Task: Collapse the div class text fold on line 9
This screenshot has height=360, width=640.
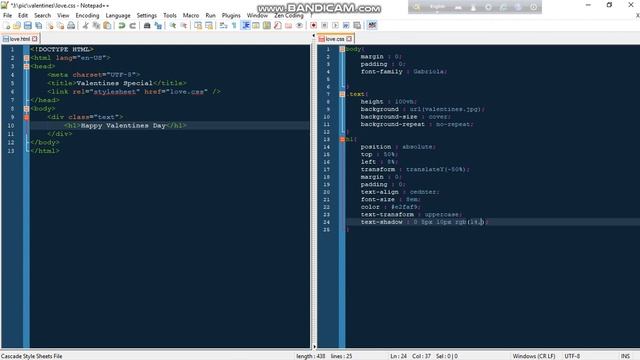Action: (x=27, y=117)
